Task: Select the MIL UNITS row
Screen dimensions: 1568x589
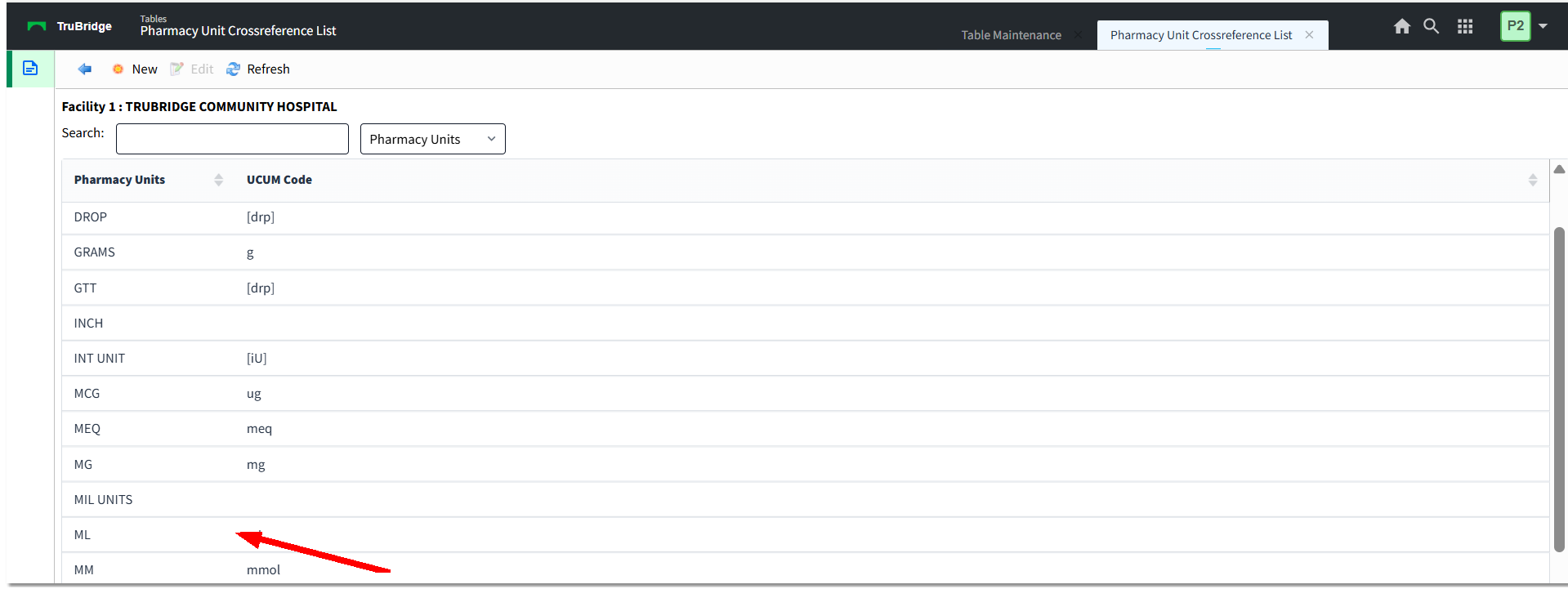Action: point(806,500)
